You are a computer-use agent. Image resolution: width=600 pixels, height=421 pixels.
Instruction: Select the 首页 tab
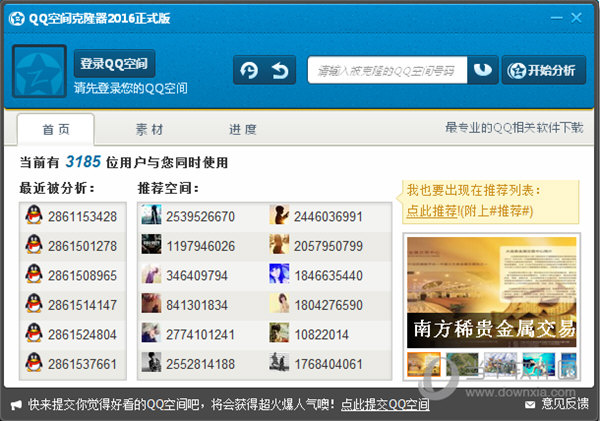(x=56, y=130)
